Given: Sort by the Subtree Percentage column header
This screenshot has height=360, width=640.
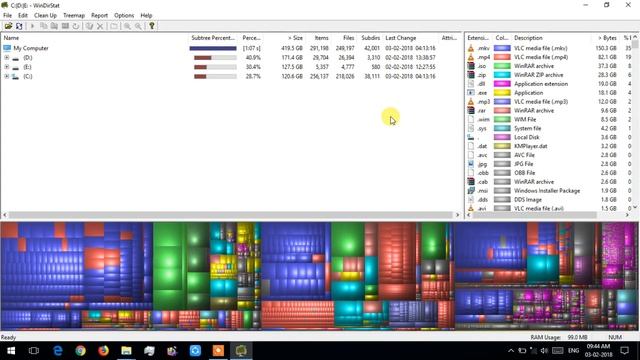Looking at the screenshot, I should point(213,38).
